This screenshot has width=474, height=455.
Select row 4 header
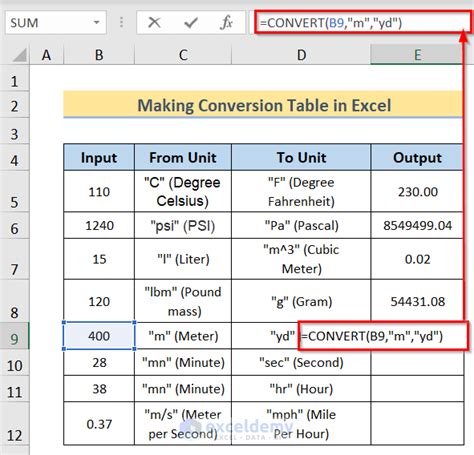14,157
